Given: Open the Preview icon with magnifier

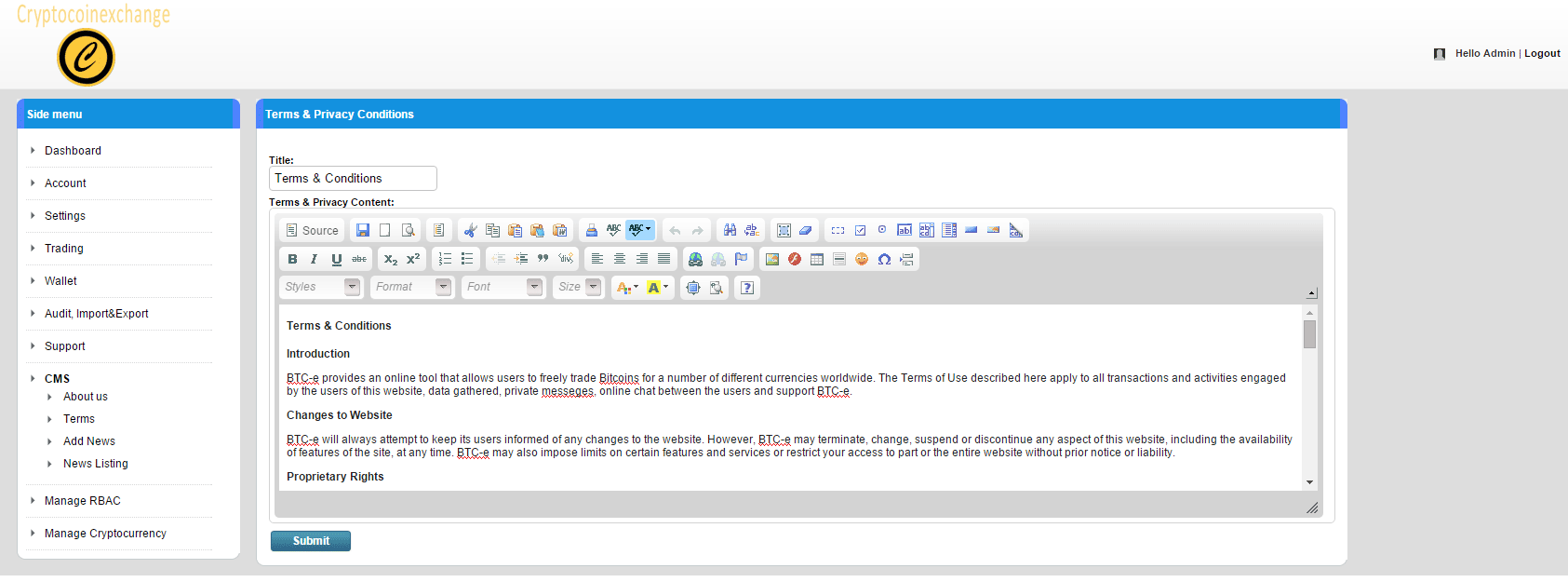Looking at the screenshot, I should click(408, 230).
